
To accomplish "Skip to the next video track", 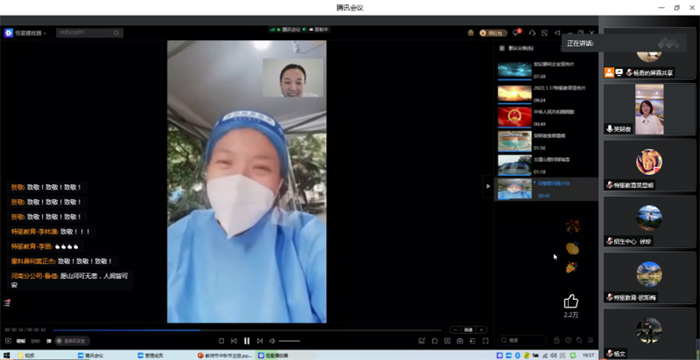I will click(260, 341).
